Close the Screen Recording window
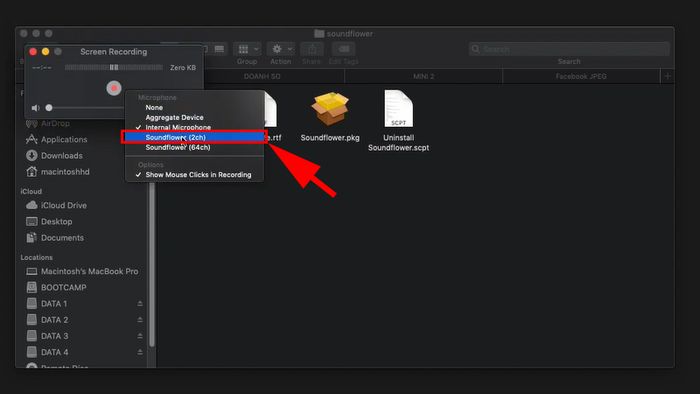Viewport: 700px width, 394px height. click(x=33, y=52)
